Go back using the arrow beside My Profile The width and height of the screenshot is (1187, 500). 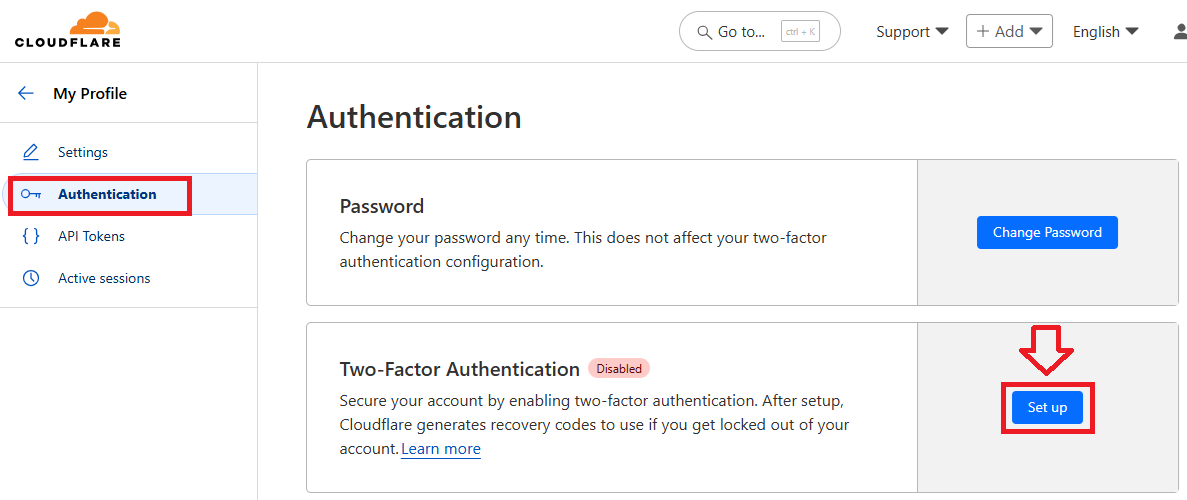[x=26, y=93]
